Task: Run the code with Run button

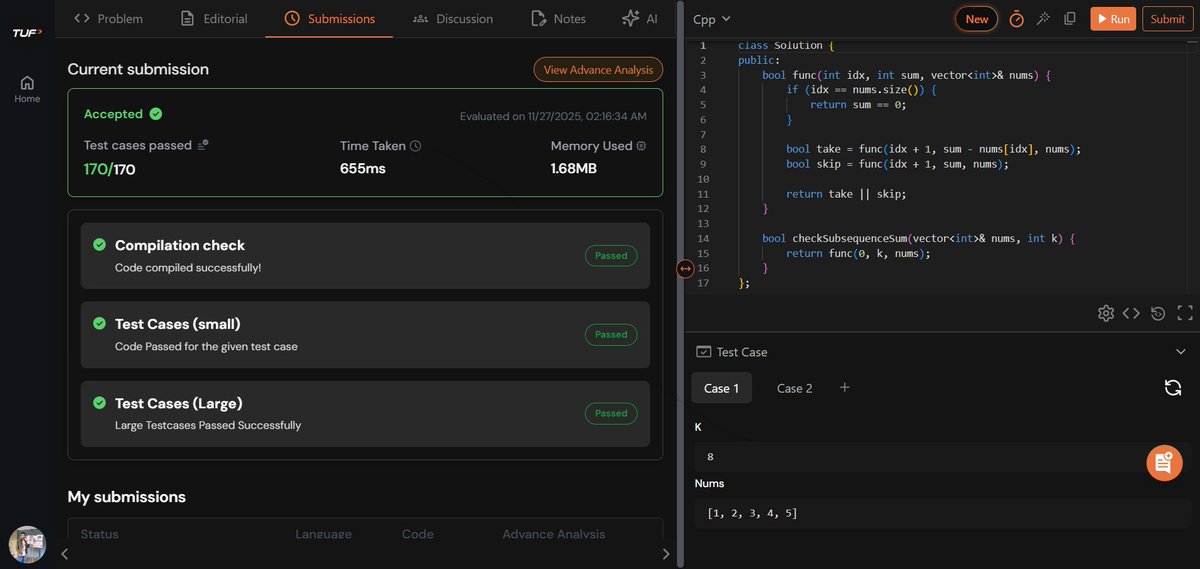Action: pyautogui.click(x=1113, y=19)
